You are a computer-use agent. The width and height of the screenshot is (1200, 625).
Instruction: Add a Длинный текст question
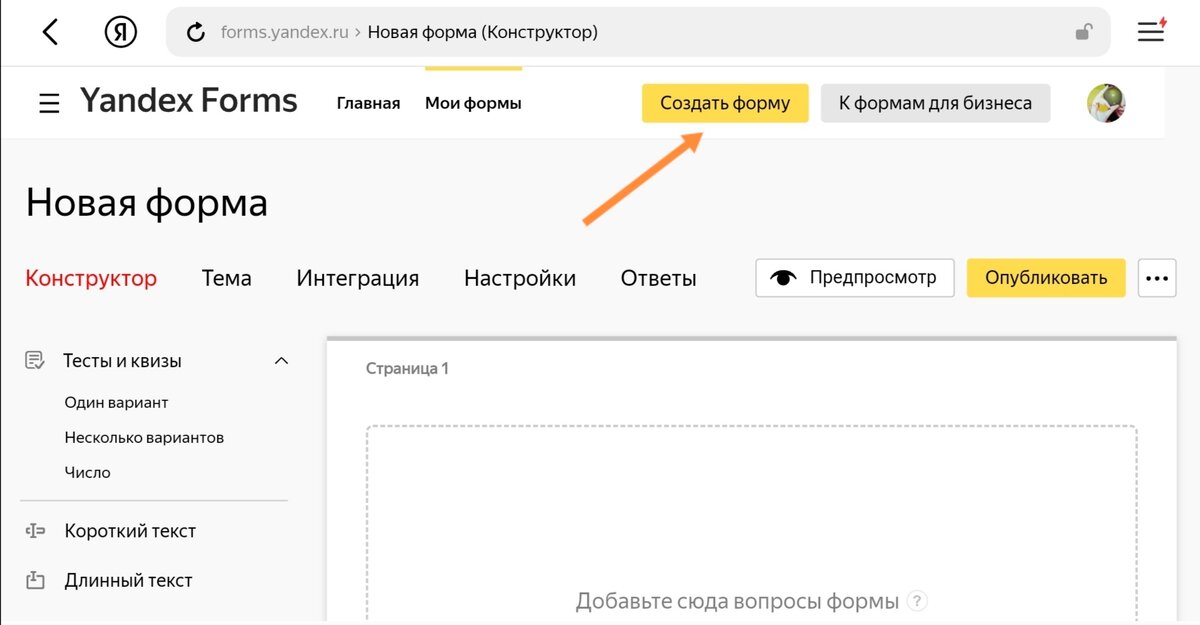(x=128, y=580)
